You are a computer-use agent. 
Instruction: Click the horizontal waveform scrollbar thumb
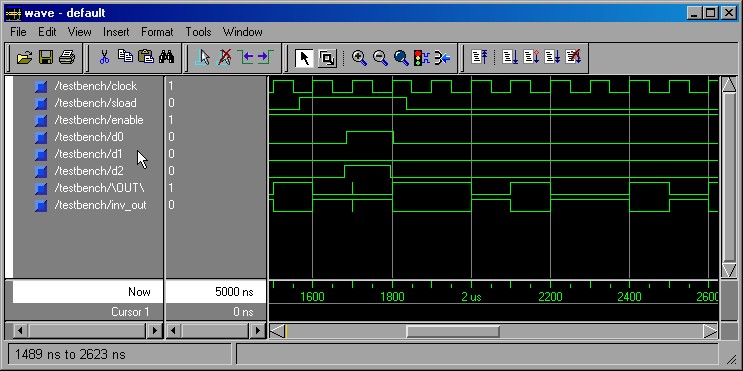point(453,331)
